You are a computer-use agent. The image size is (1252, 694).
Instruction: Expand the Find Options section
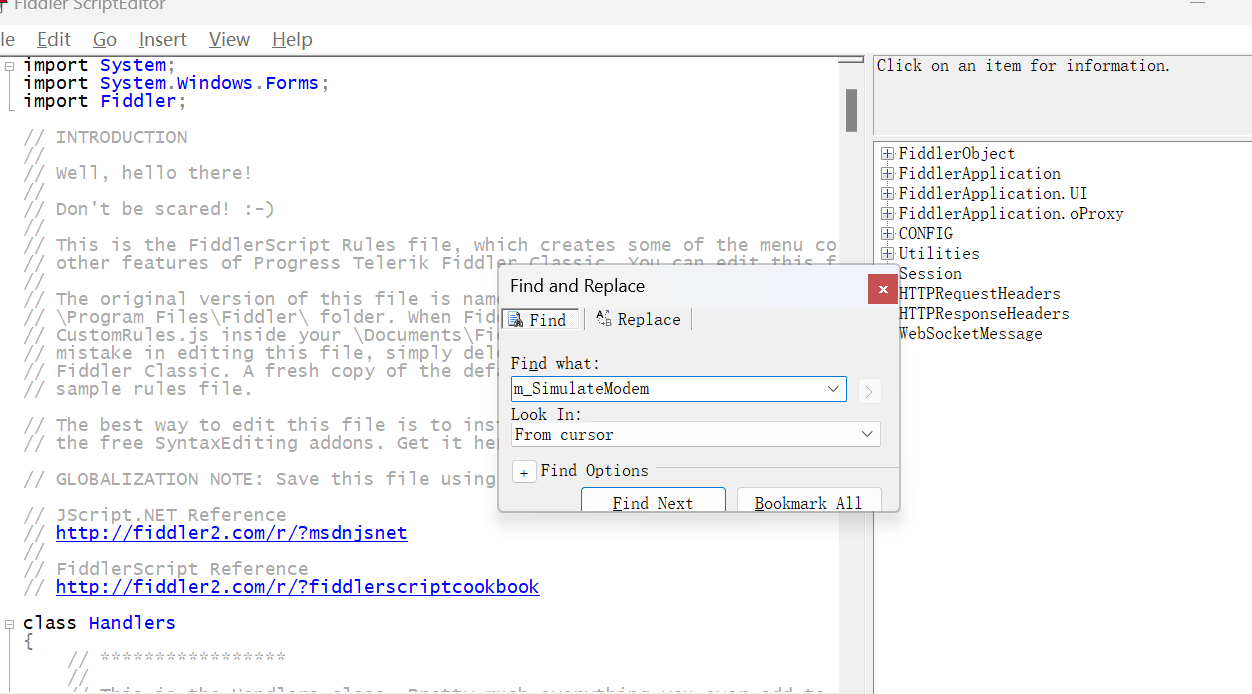(524, 471)
